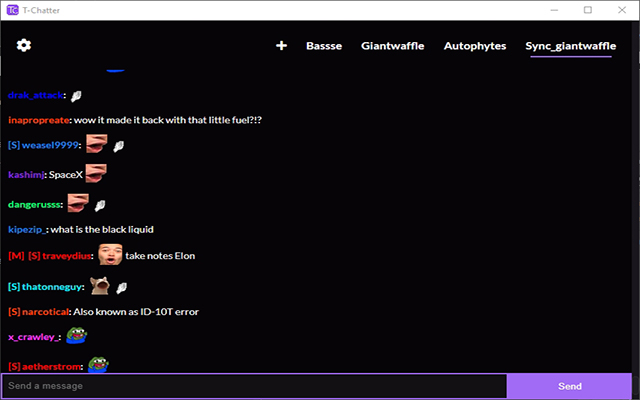The image size is (640, 400).
Task: Click the face emote in traveydius's message
Action: tap(110, 254)
